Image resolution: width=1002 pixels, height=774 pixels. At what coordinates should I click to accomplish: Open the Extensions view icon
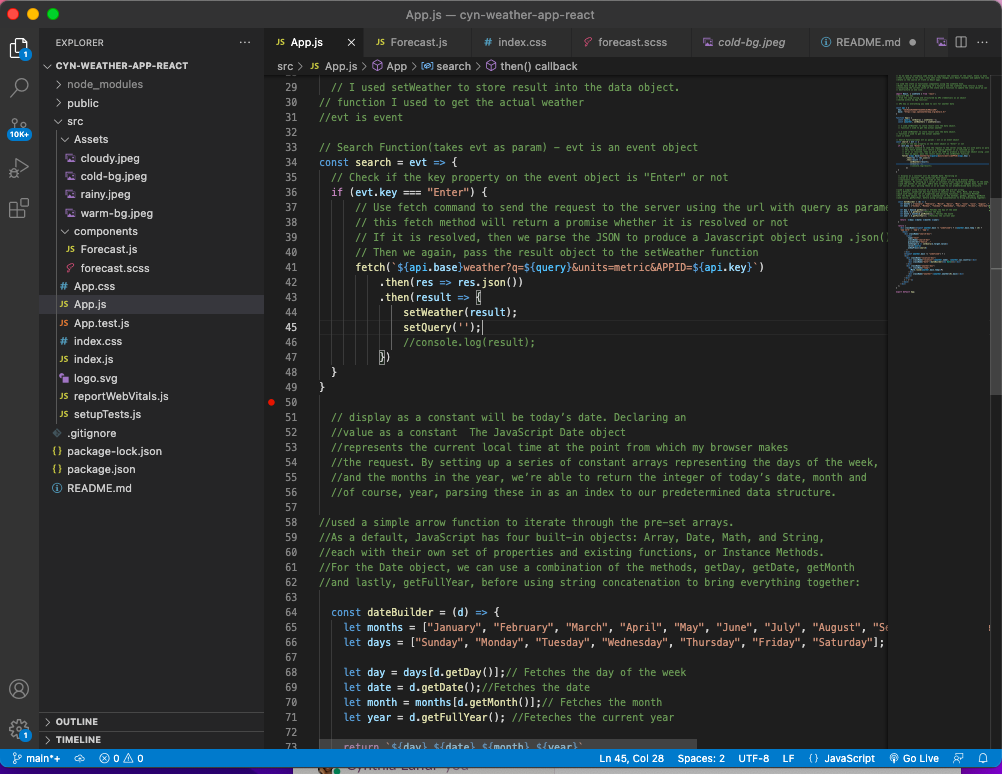click(x=19, y=208)
